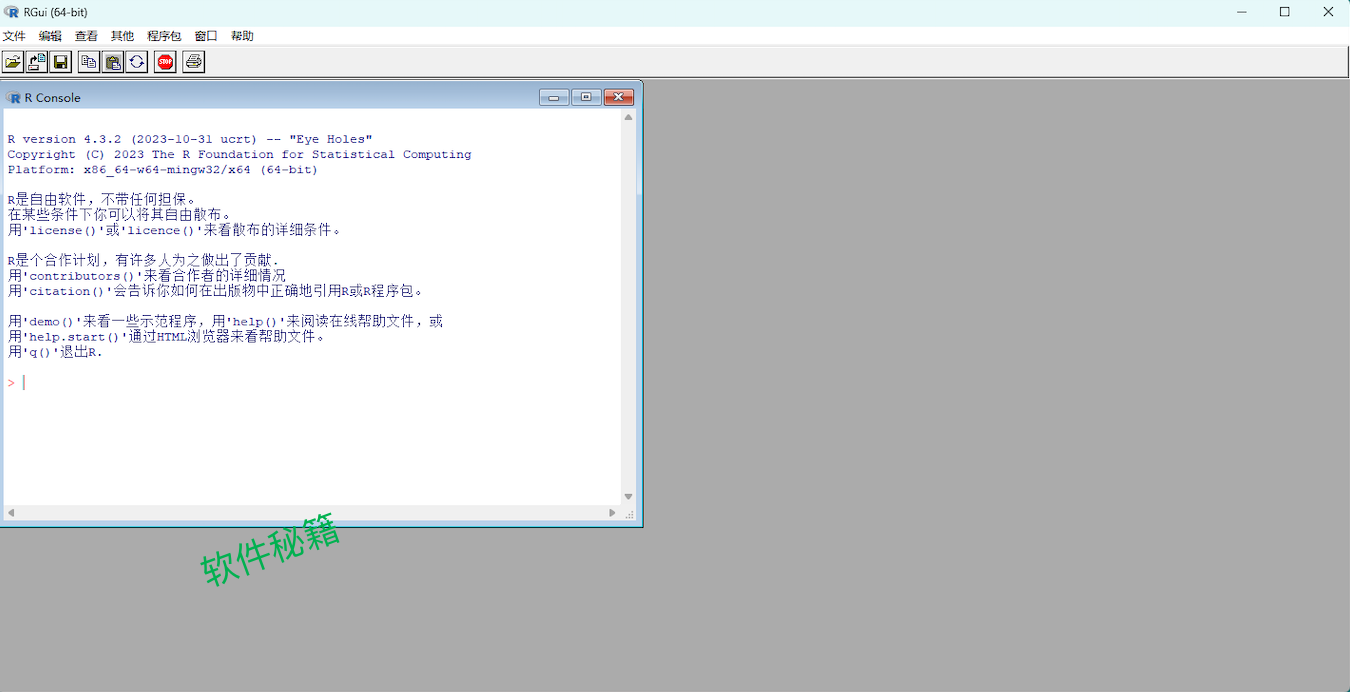Save the workspace using the floppy disk icon
1350x692 pixels.
point(61,61)
